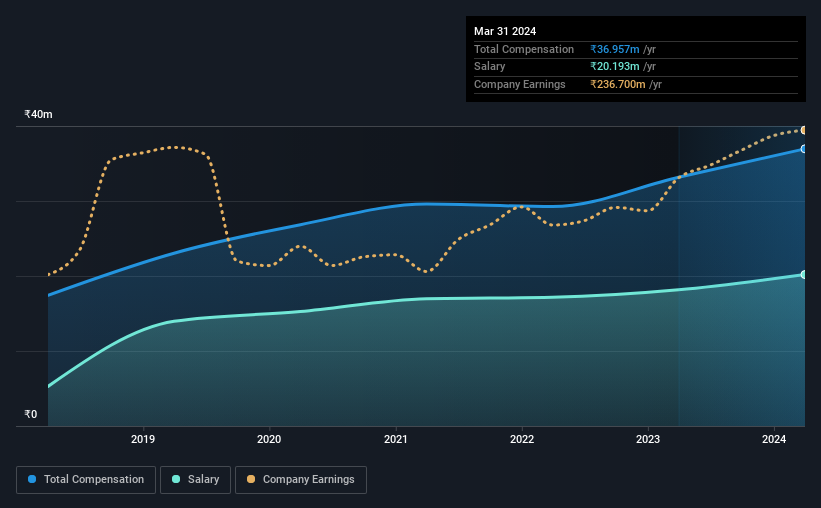
Task: Click the Salary tooltip row label
Action: [490, 67]
